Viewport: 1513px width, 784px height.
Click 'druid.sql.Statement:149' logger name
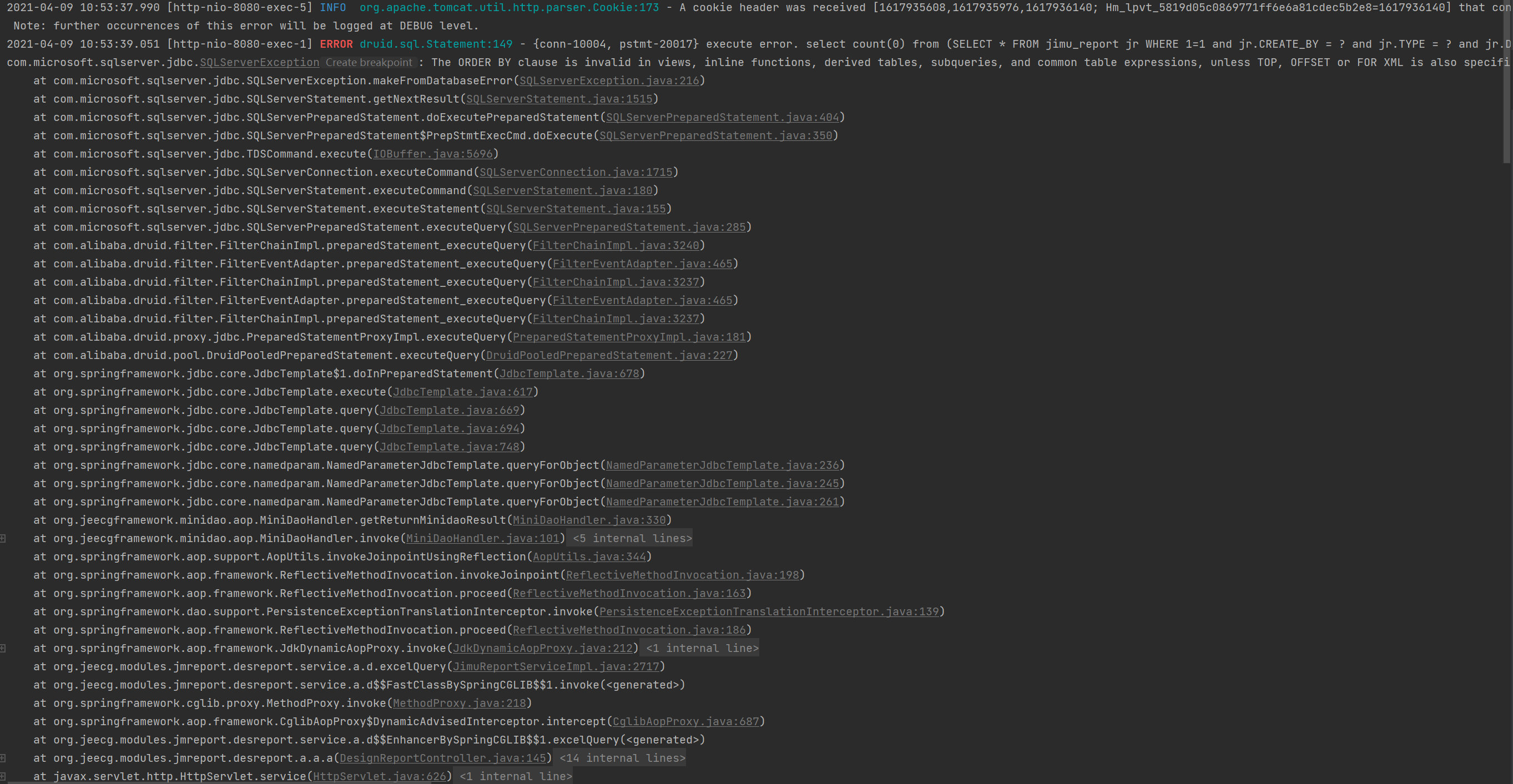coord(436,44)
